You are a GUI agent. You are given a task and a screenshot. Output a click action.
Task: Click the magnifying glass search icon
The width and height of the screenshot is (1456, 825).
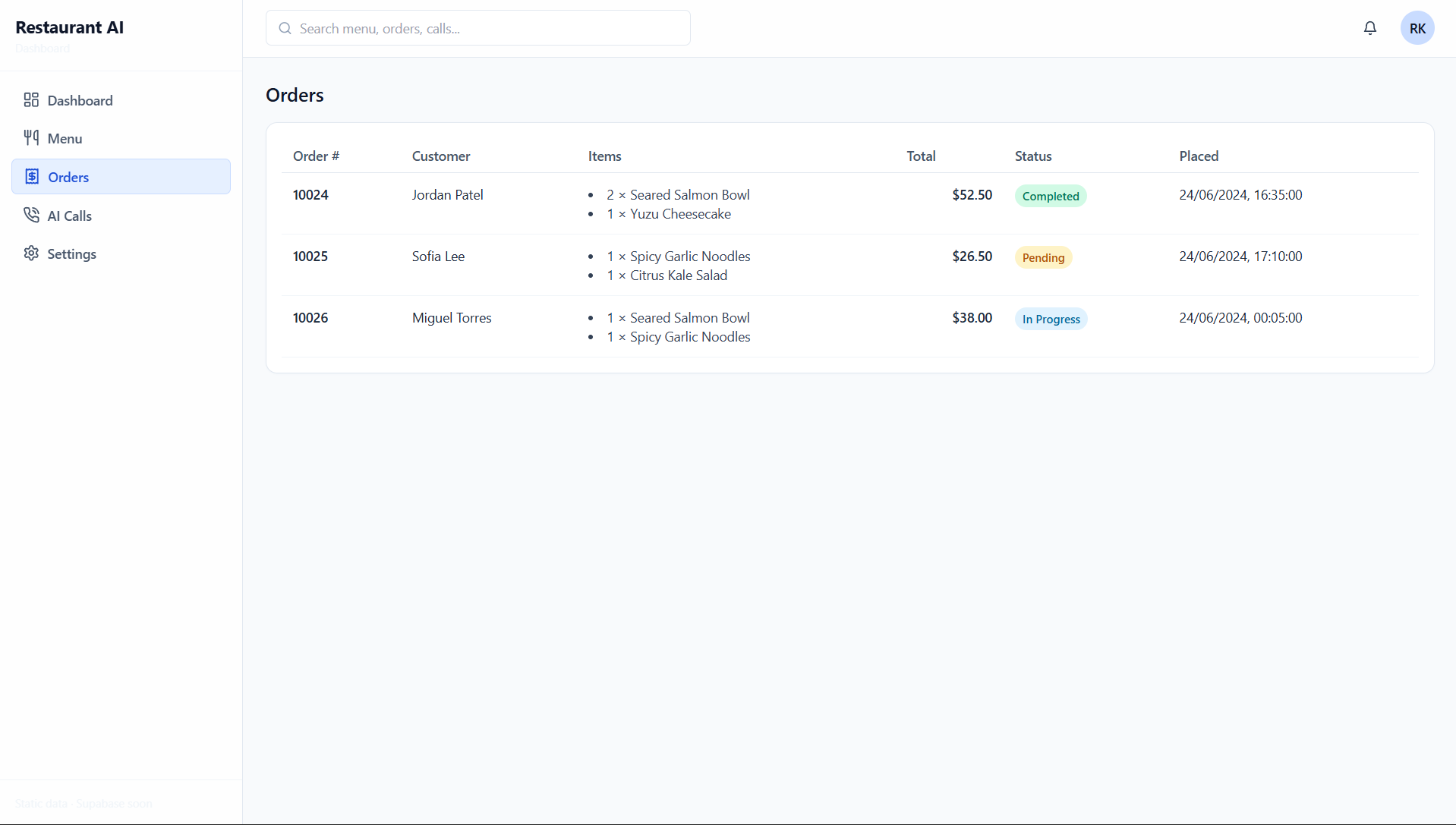coord(285,28)
